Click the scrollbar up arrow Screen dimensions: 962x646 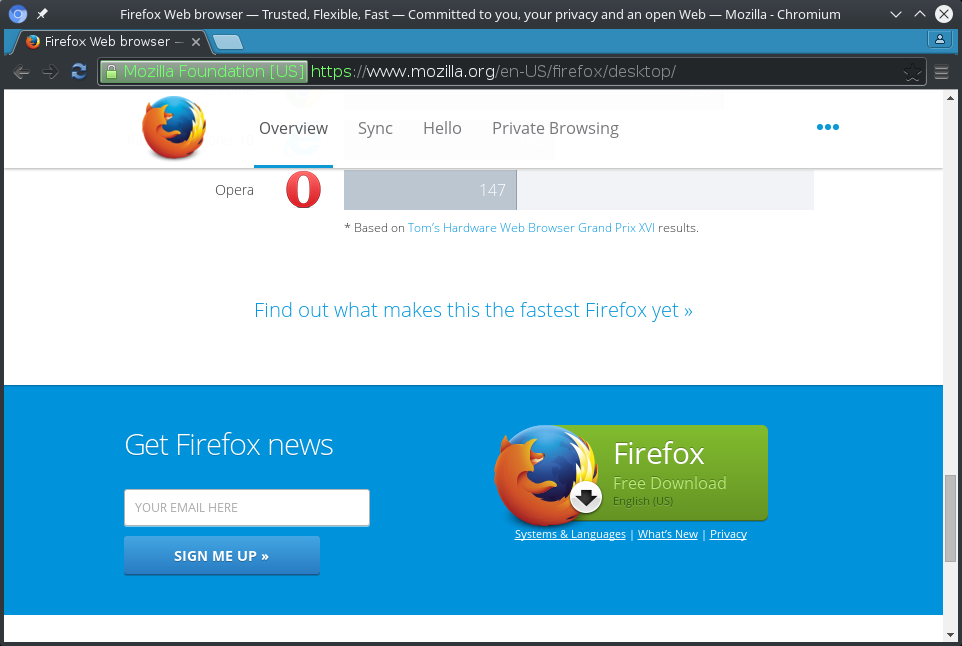click(x=950, y=98)
